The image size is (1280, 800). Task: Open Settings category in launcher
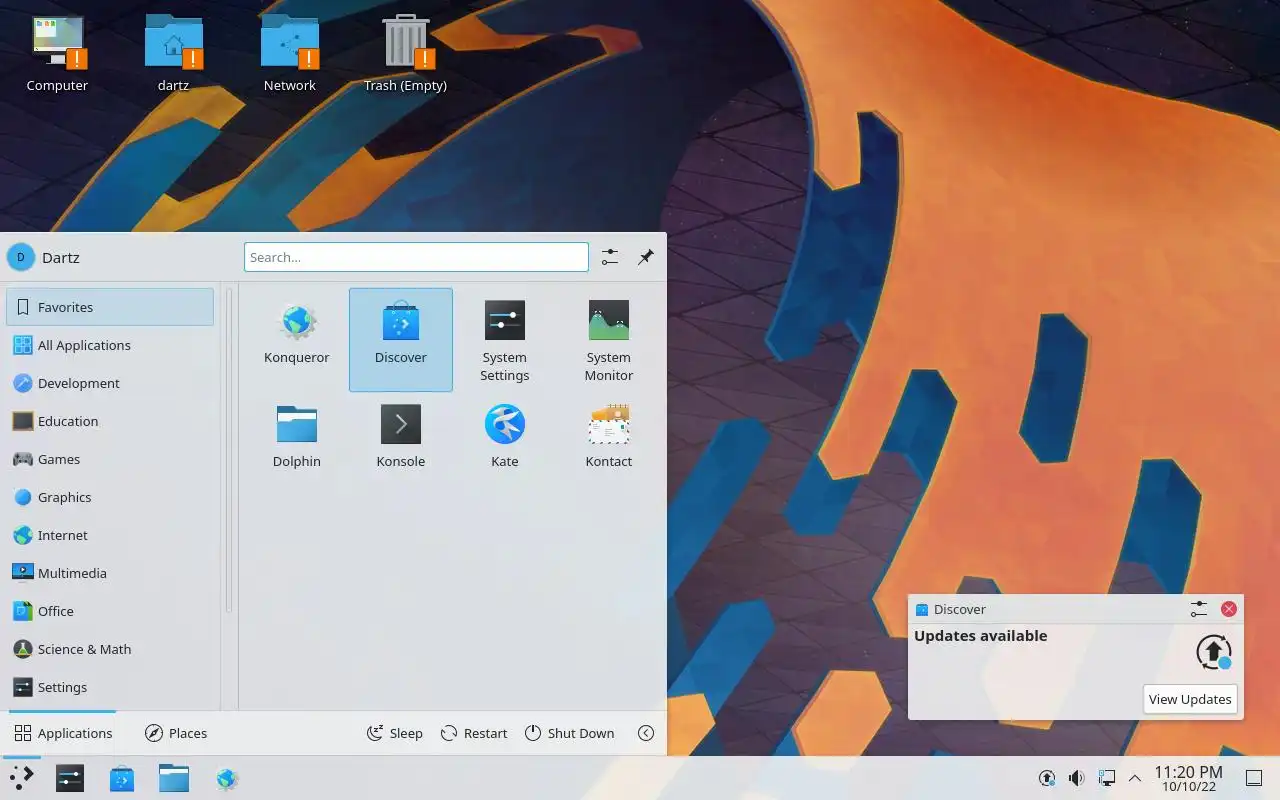110,687
